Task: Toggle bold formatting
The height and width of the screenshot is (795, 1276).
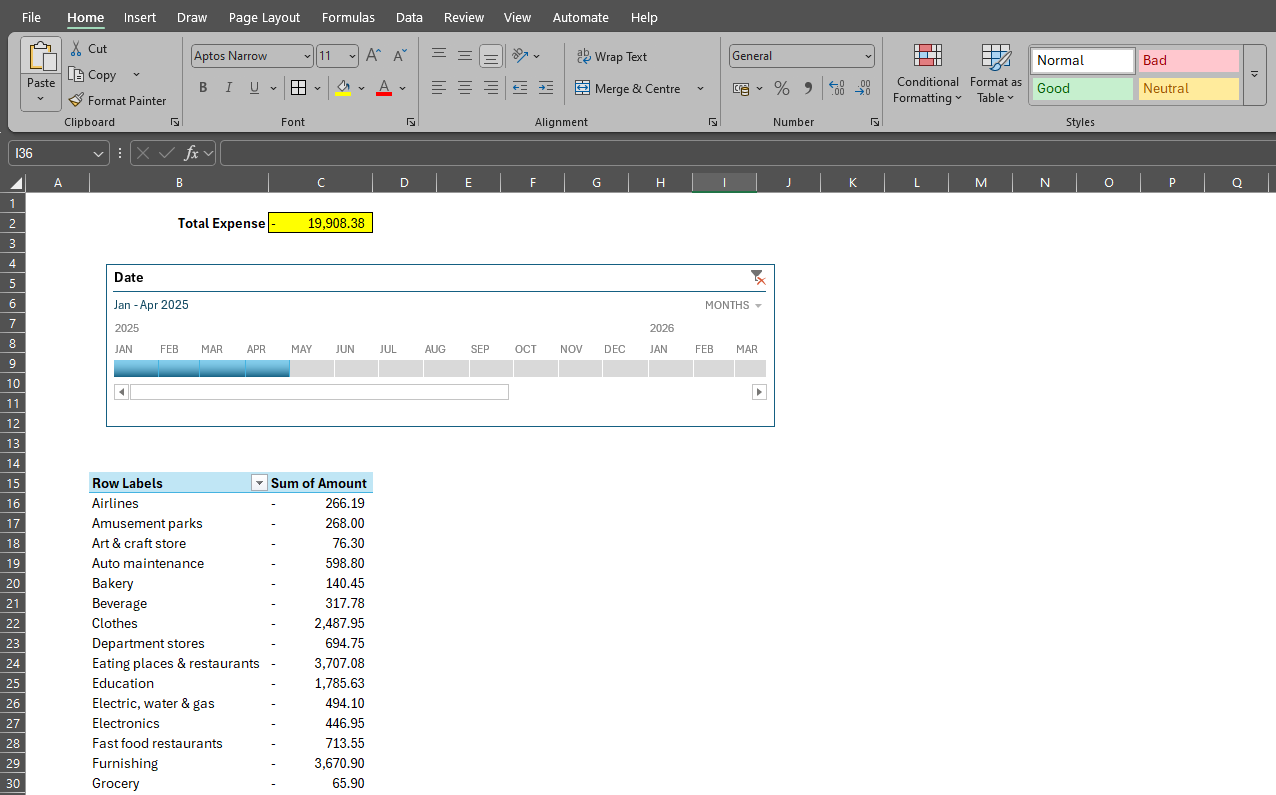Action: click(x=203, y=88)
